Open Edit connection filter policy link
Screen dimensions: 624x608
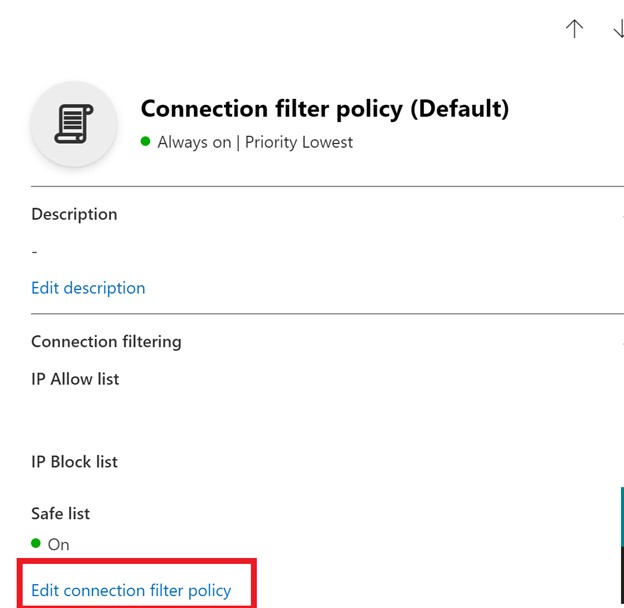click(x=131, y=590)
